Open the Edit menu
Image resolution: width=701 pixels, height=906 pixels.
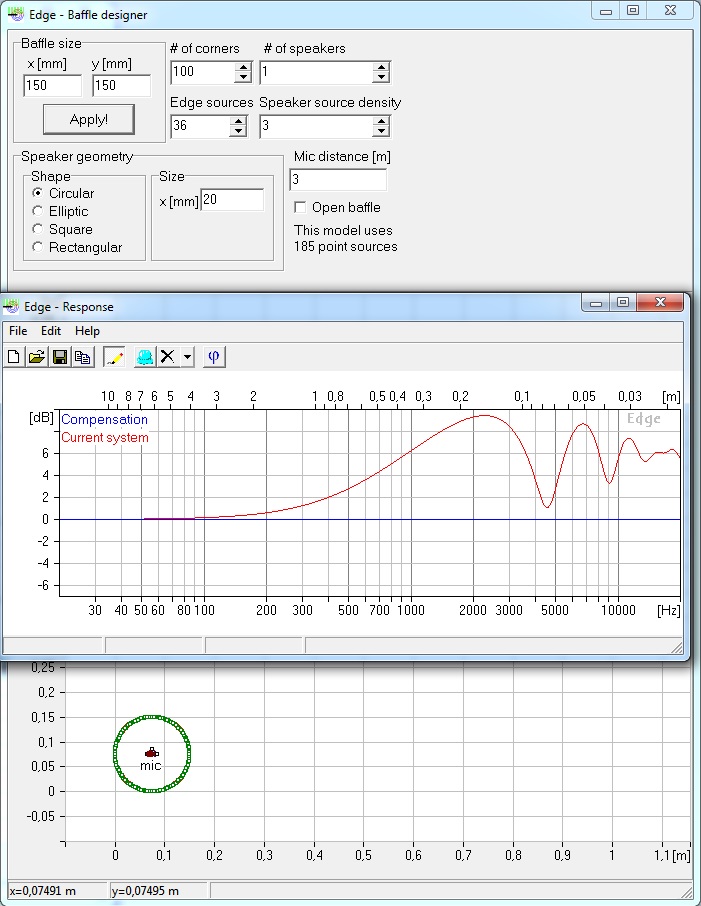pyautogui.click(x=51, y=331)
